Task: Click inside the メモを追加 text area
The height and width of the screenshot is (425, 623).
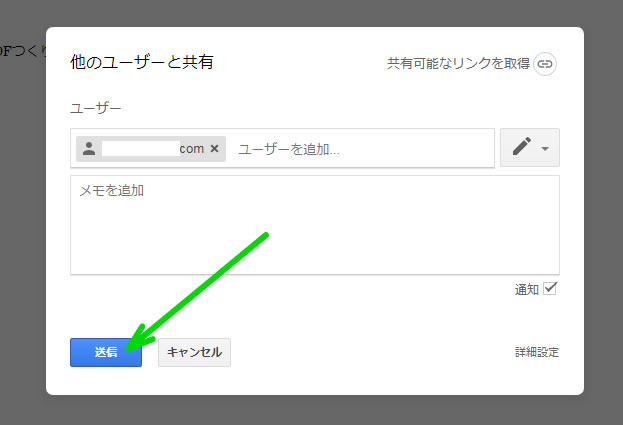Action: click(314, 225)
